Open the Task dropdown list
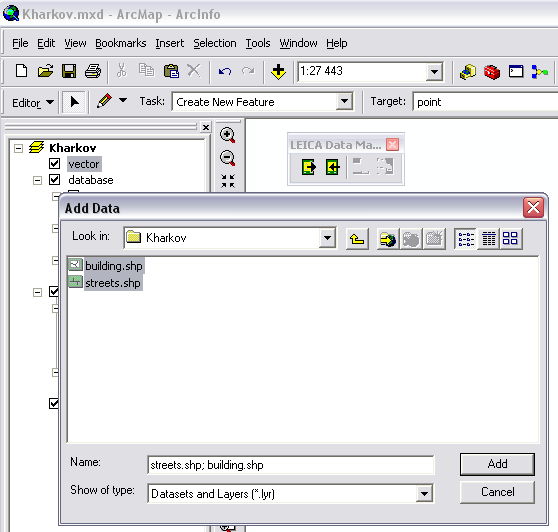Image resolution: width=558 pixels, height=532 pixels. coord(344,102)
